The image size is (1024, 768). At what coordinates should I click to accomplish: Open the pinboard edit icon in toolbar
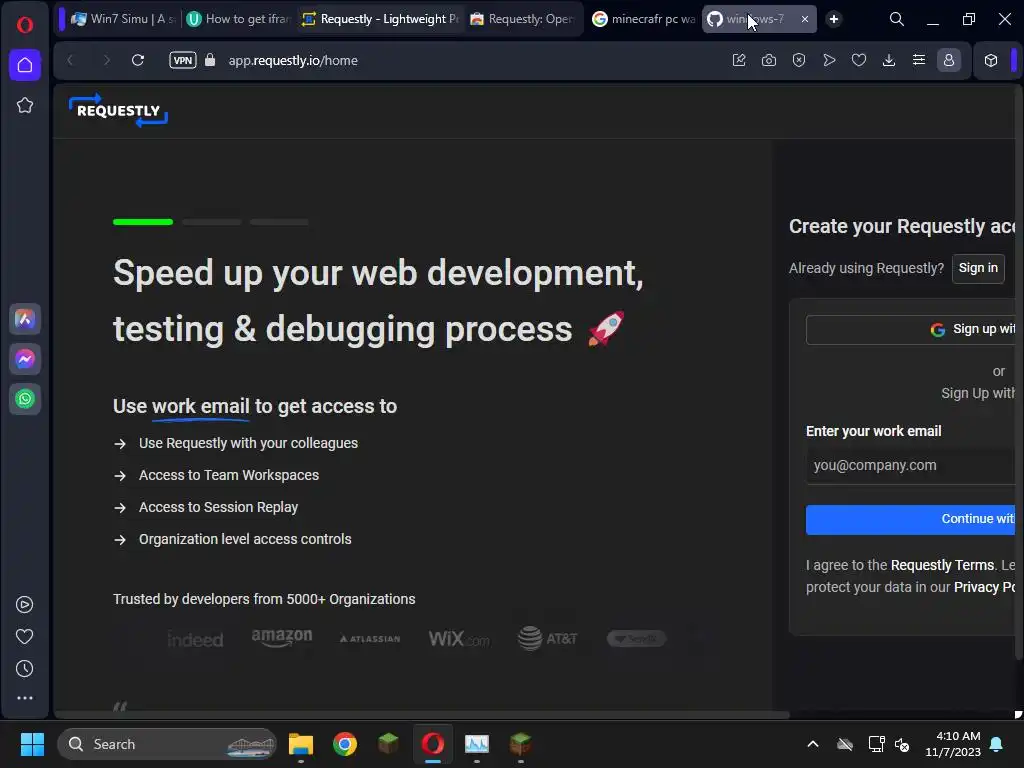point(739,60)
